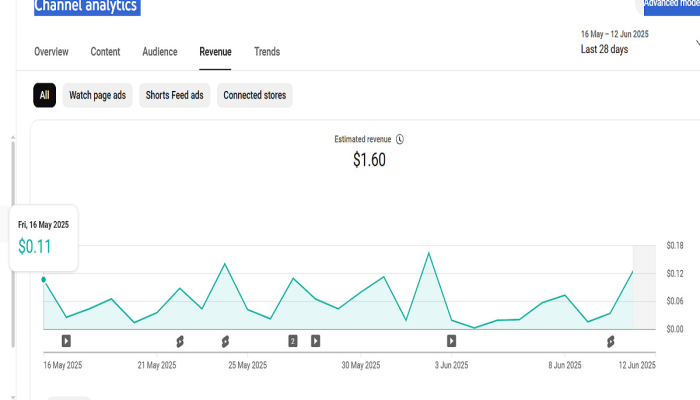
Task: Filter revenue by Shorts Feed ads
Action: (175, 95)
